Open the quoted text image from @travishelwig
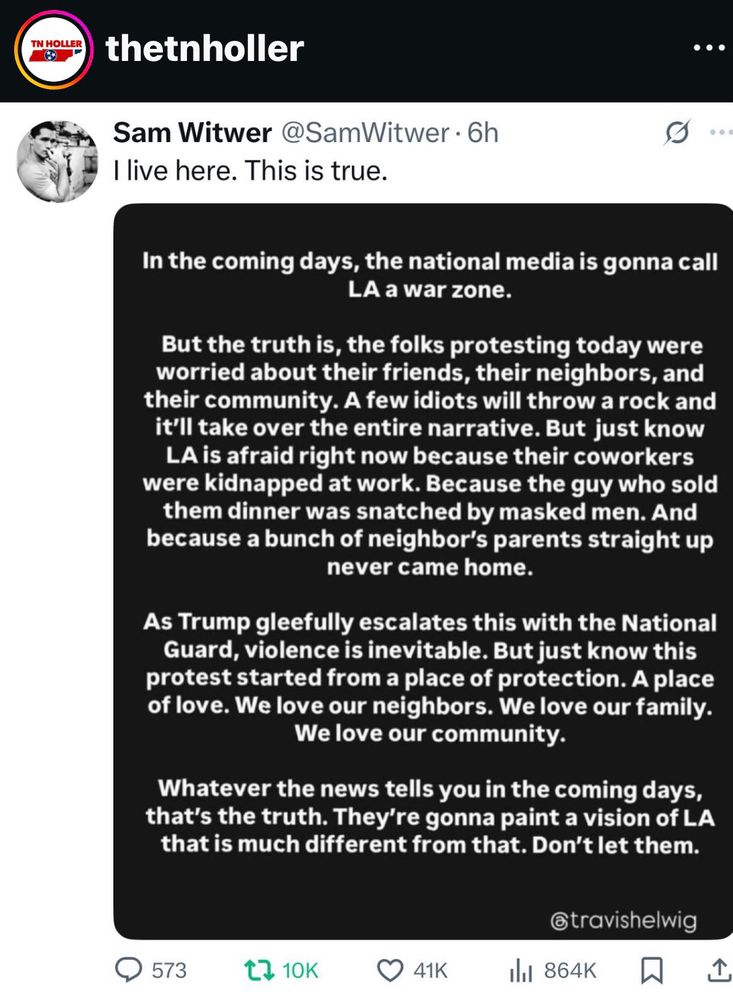The image size is (733, 1000). [x=423, y=570]
